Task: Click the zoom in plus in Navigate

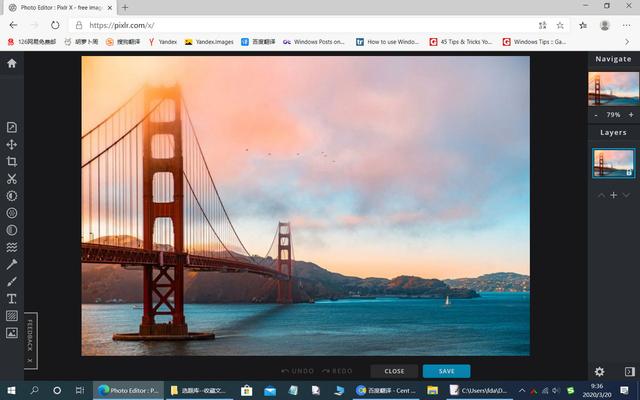Action: pyautogui.click(x=631, y=115)
